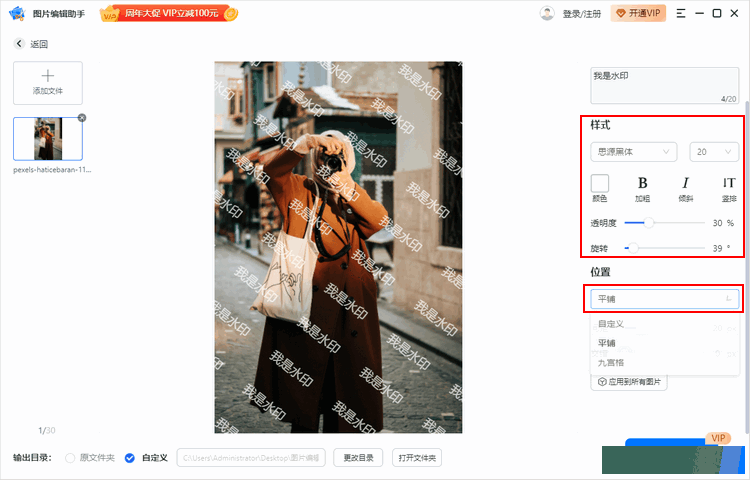Click the 39 rotation value
Viewport: 750px width, 480px height.
pyautogui.click(x=717, y=249)
